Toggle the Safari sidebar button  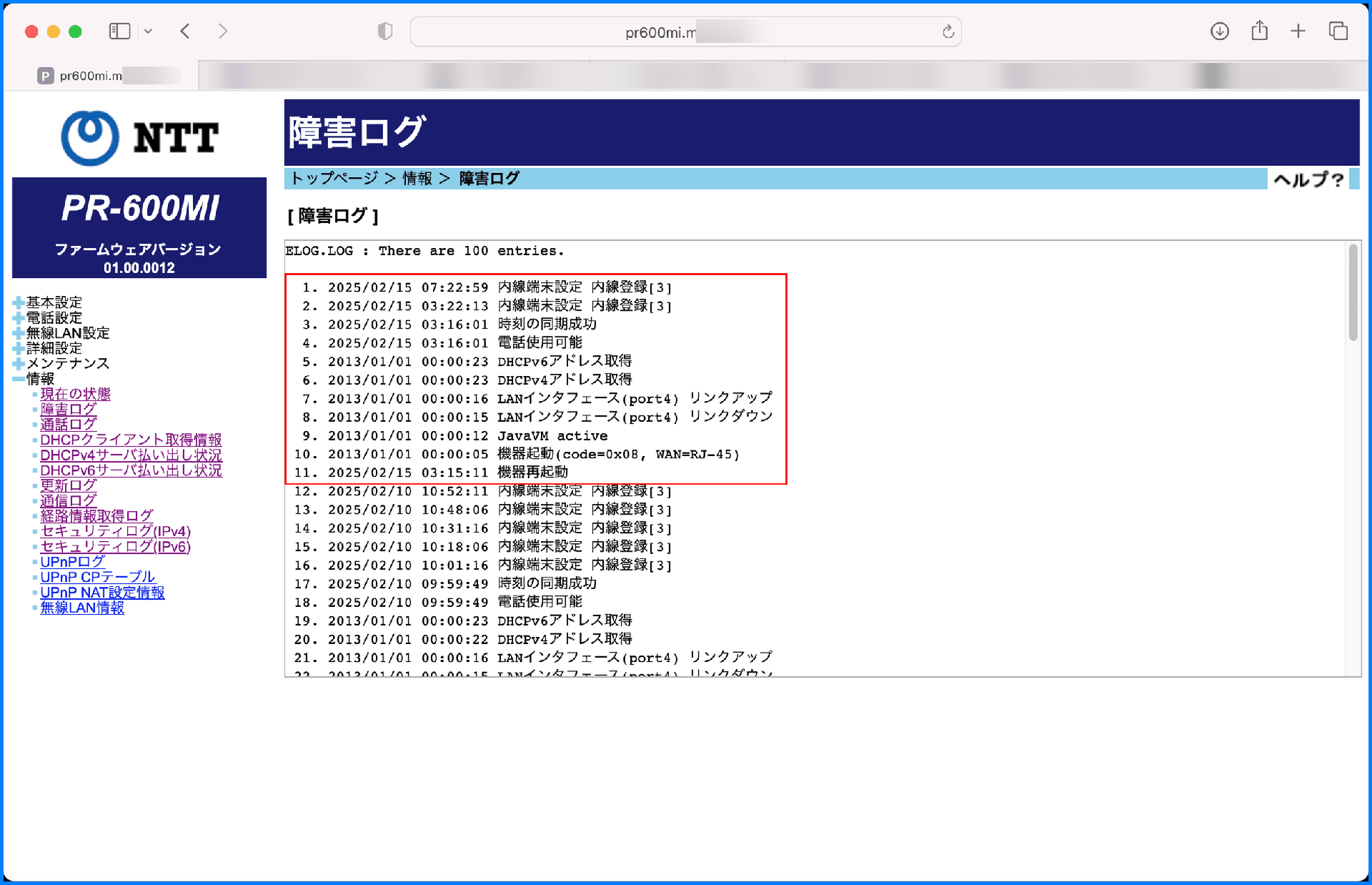pos(119,31)
